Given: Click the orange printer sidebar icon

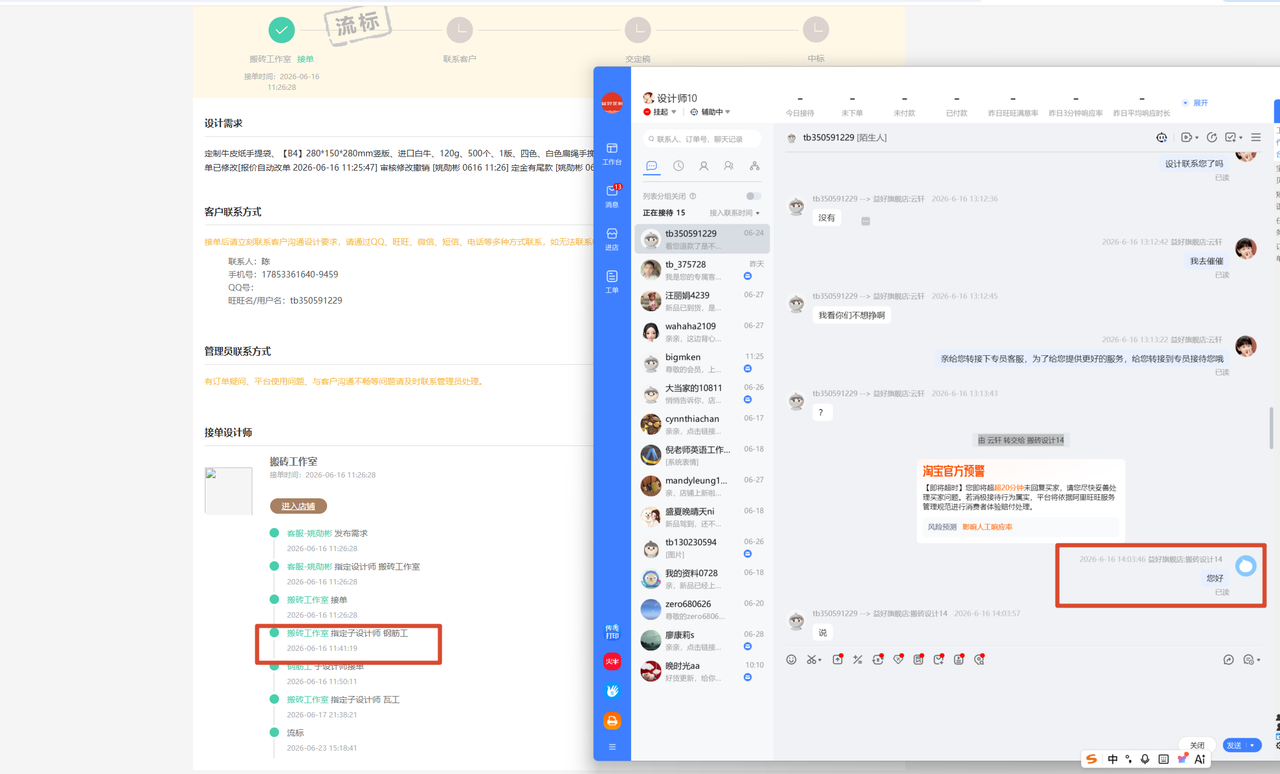Looking at the screenshot, I should tap(612, 720).
